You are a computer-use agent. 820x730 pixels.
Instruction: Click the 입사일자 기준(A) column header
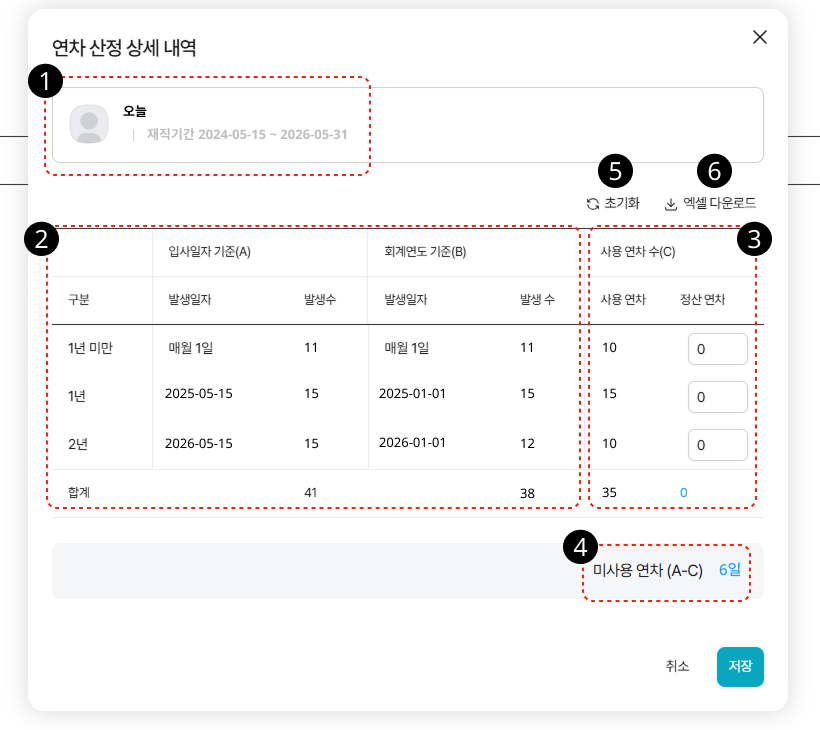point(209,252)
